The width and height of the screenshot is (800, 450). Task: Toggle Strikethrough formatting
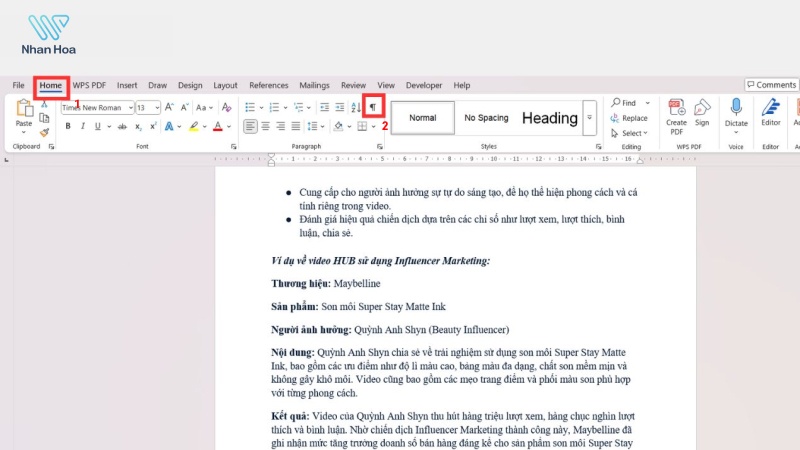coord(122,127)
